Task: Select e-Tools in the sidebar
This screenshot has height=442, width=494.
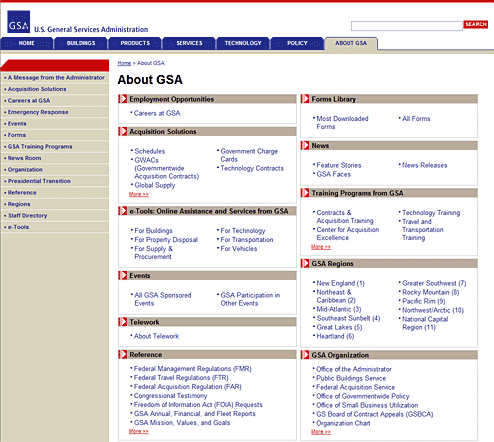Action: coord(18,227)
